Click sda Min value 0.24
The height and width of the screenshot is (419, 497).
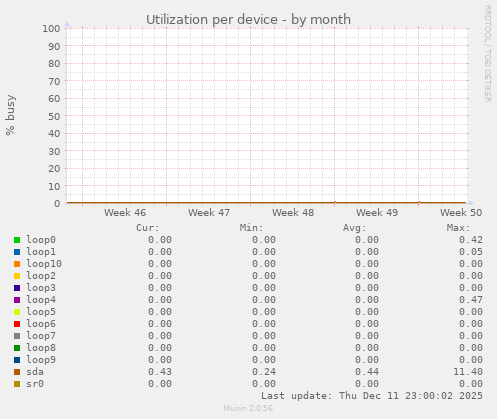(264, 372)
